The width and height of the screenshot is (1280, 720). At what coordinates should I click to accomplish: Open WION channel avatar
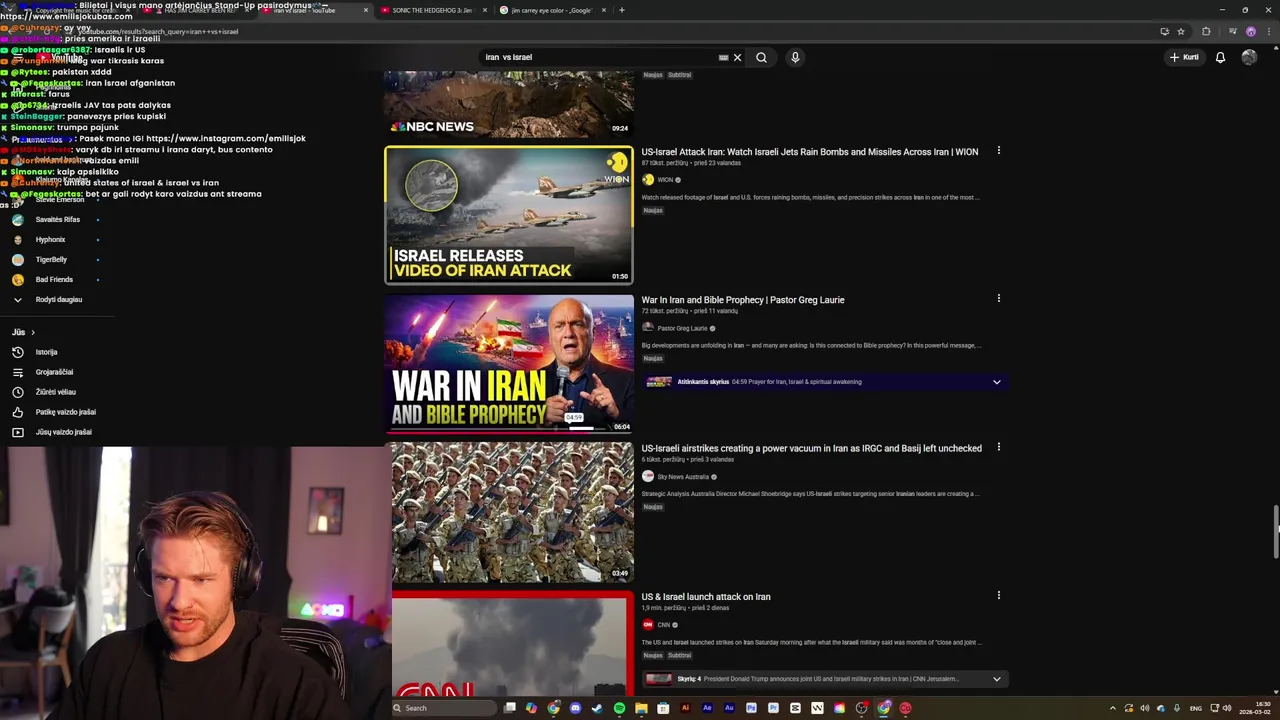pyautogui.click(x=648, y=180)
